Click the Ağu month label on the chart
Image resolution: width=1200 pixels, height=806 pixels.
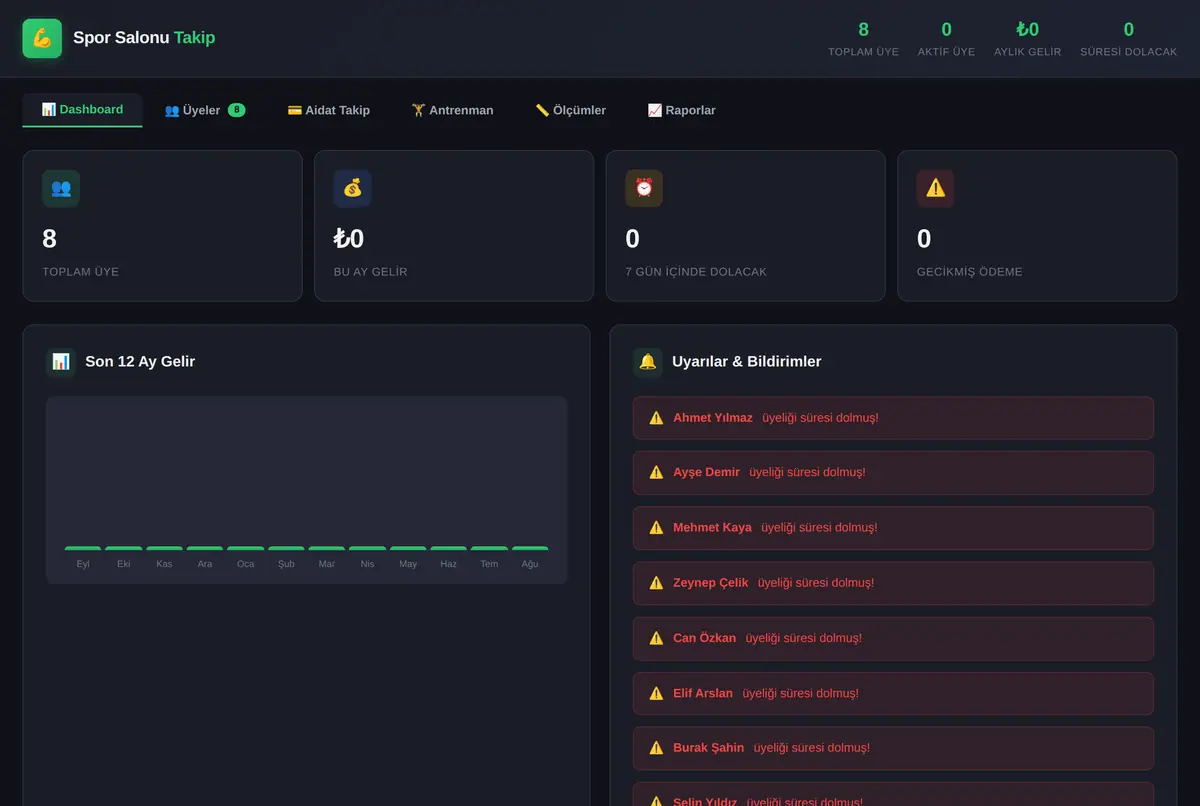530,564
